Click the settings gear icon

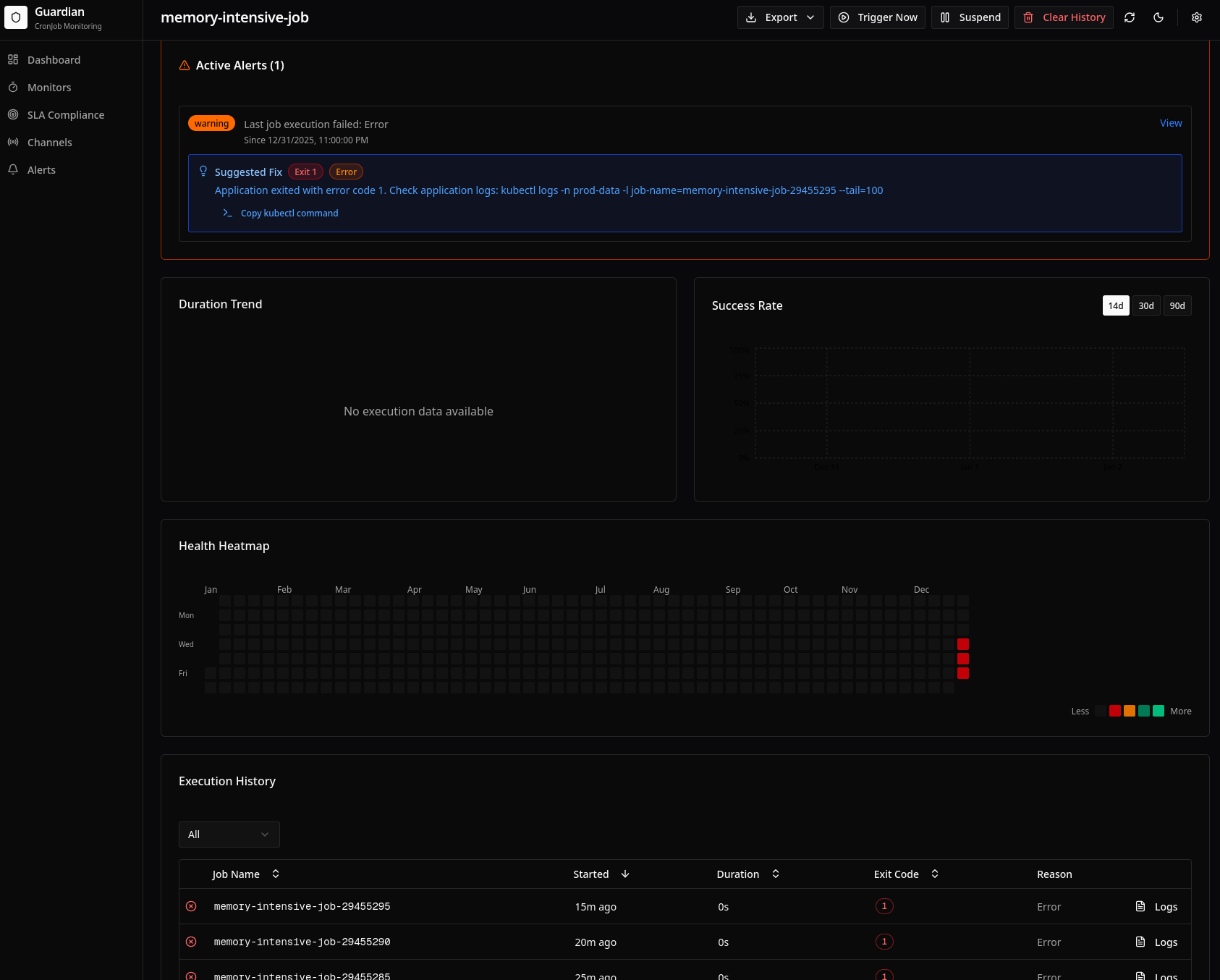1197,17
